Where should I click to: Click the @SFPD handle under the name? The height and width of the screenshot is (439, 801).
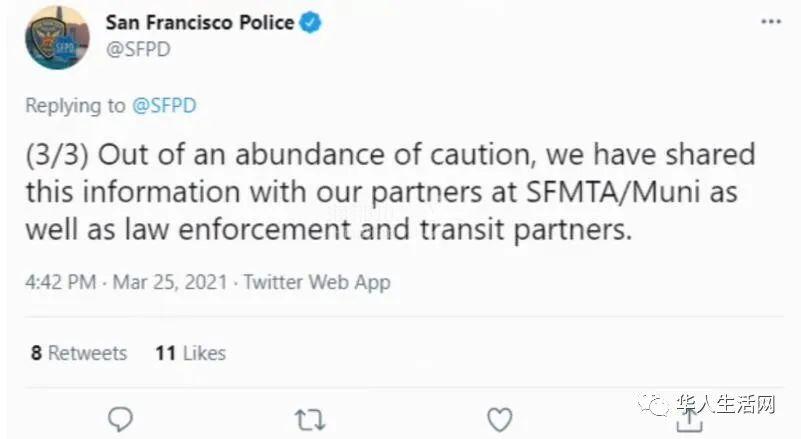138,50
